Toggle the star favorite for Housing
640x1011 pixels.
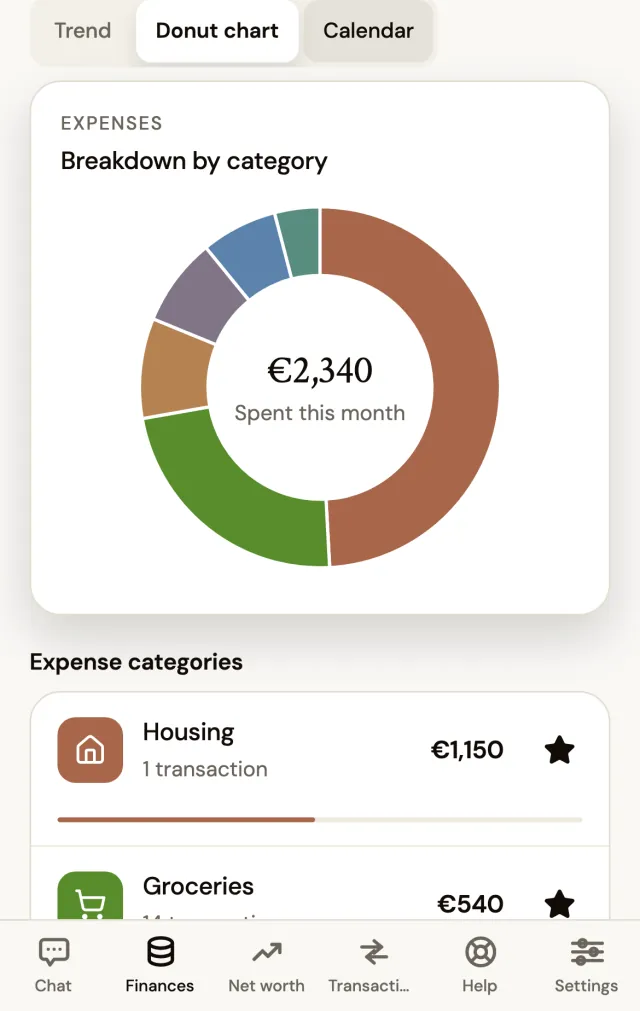pos(559,750)
